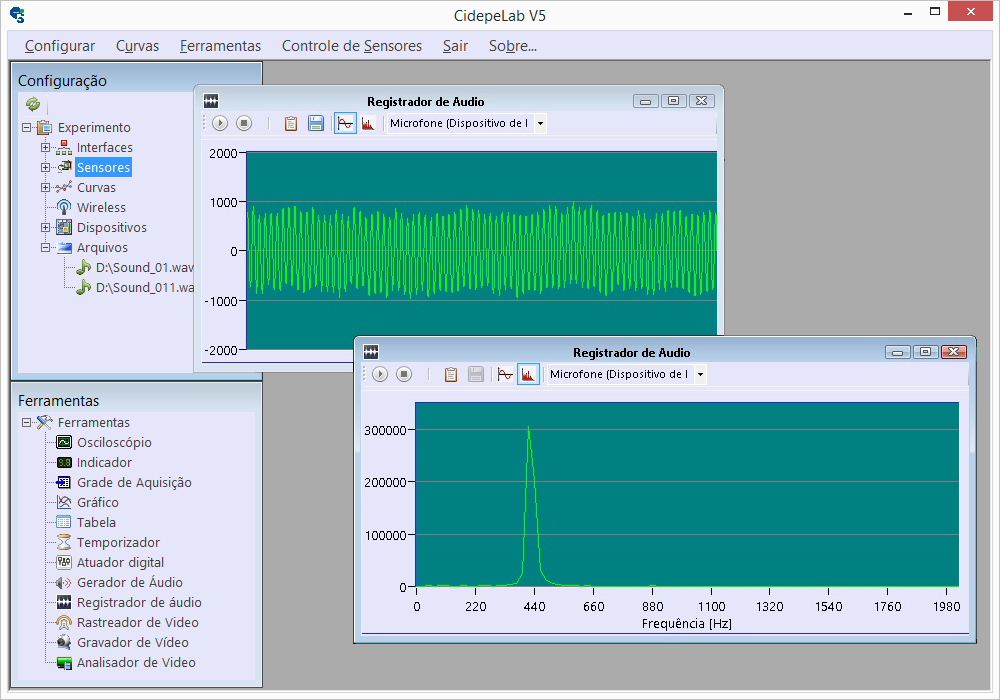The image size is (1000, 700).
Task: Collapse the Arquivos tree node
Action: coord(45,247)
